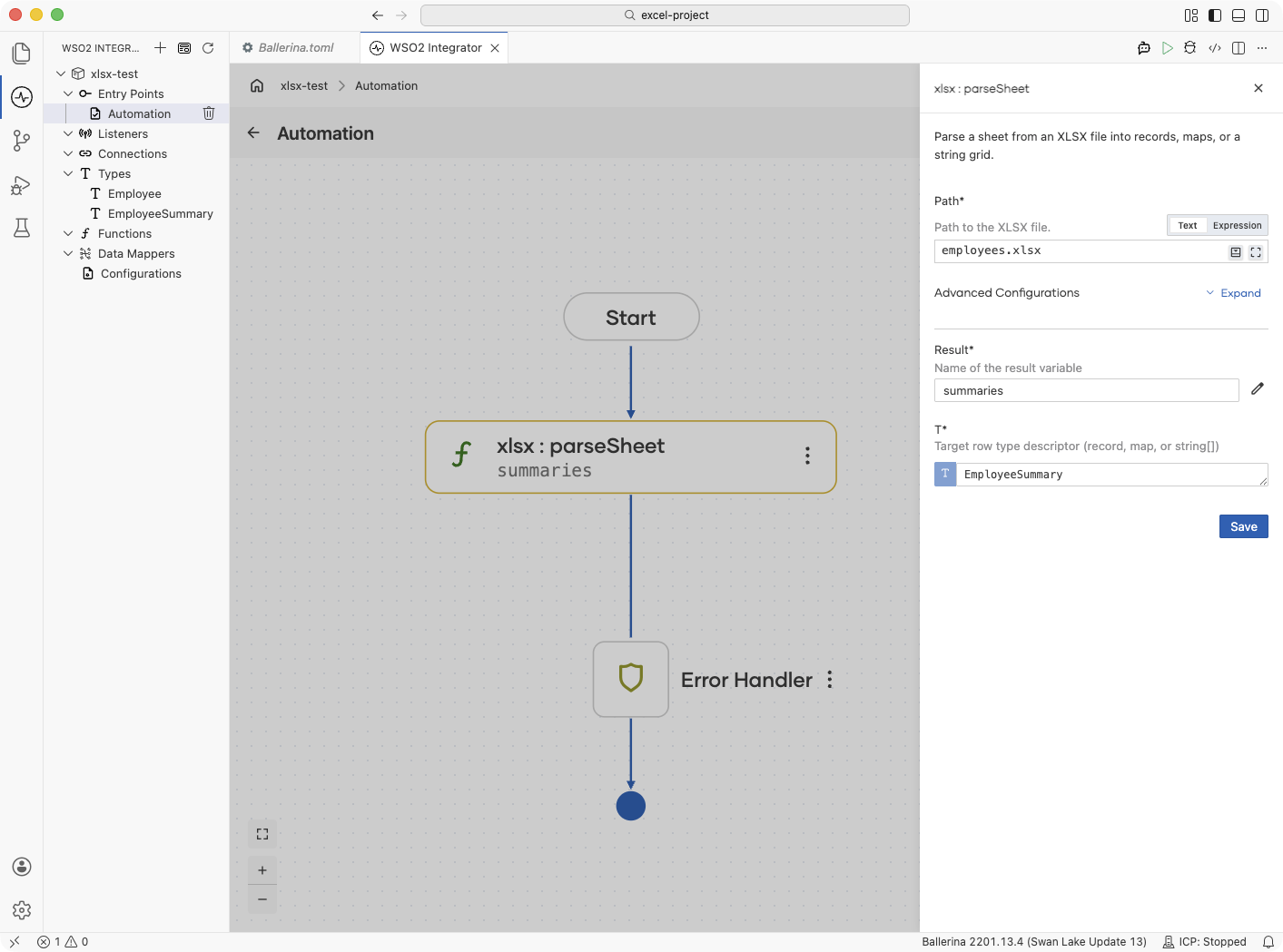Collapse the xlsx-test project node
1283x952 pixels.
(61, 74)
